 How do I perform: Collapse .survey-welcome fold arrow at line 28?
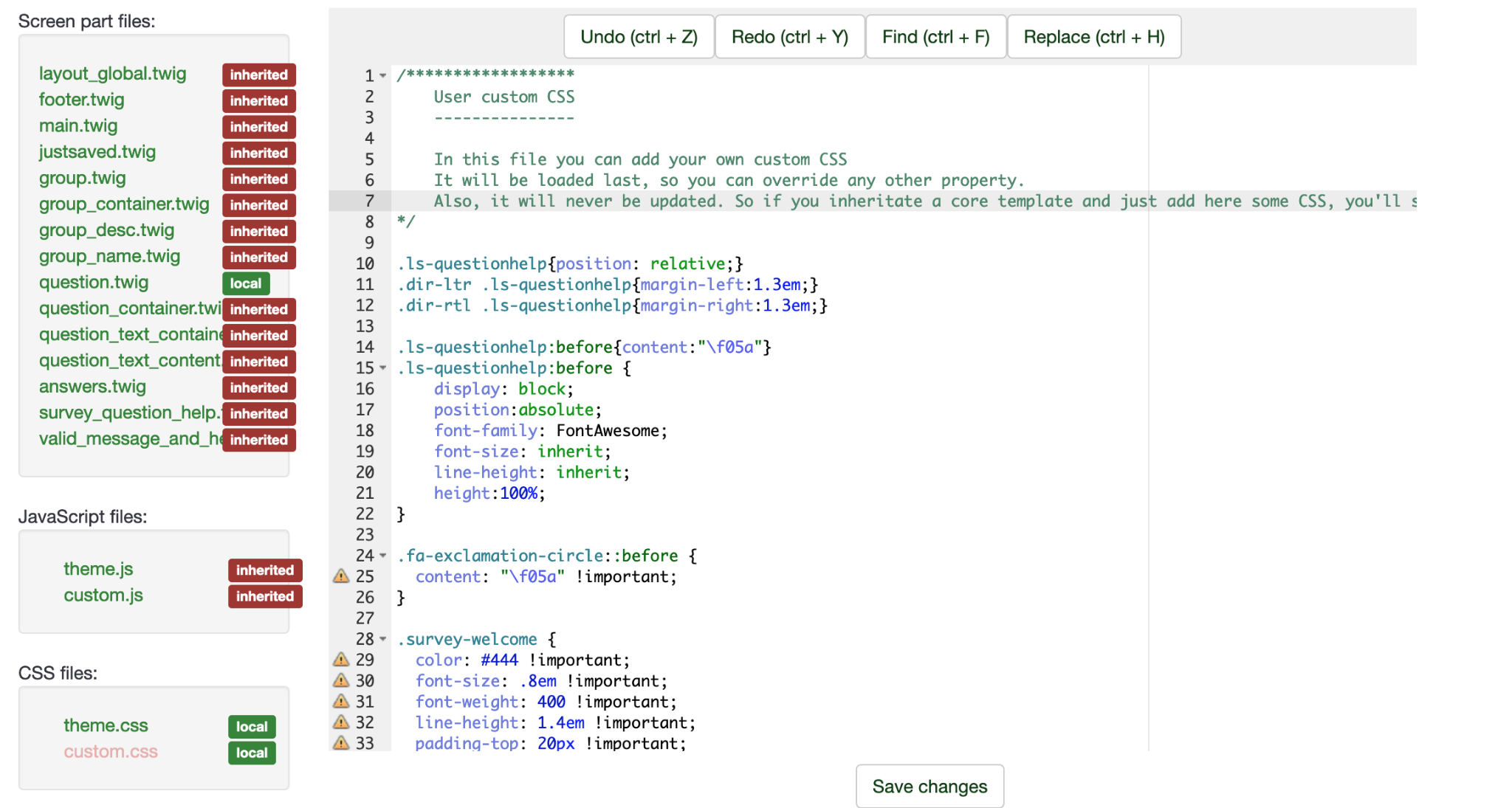click(x=383, y=639)
